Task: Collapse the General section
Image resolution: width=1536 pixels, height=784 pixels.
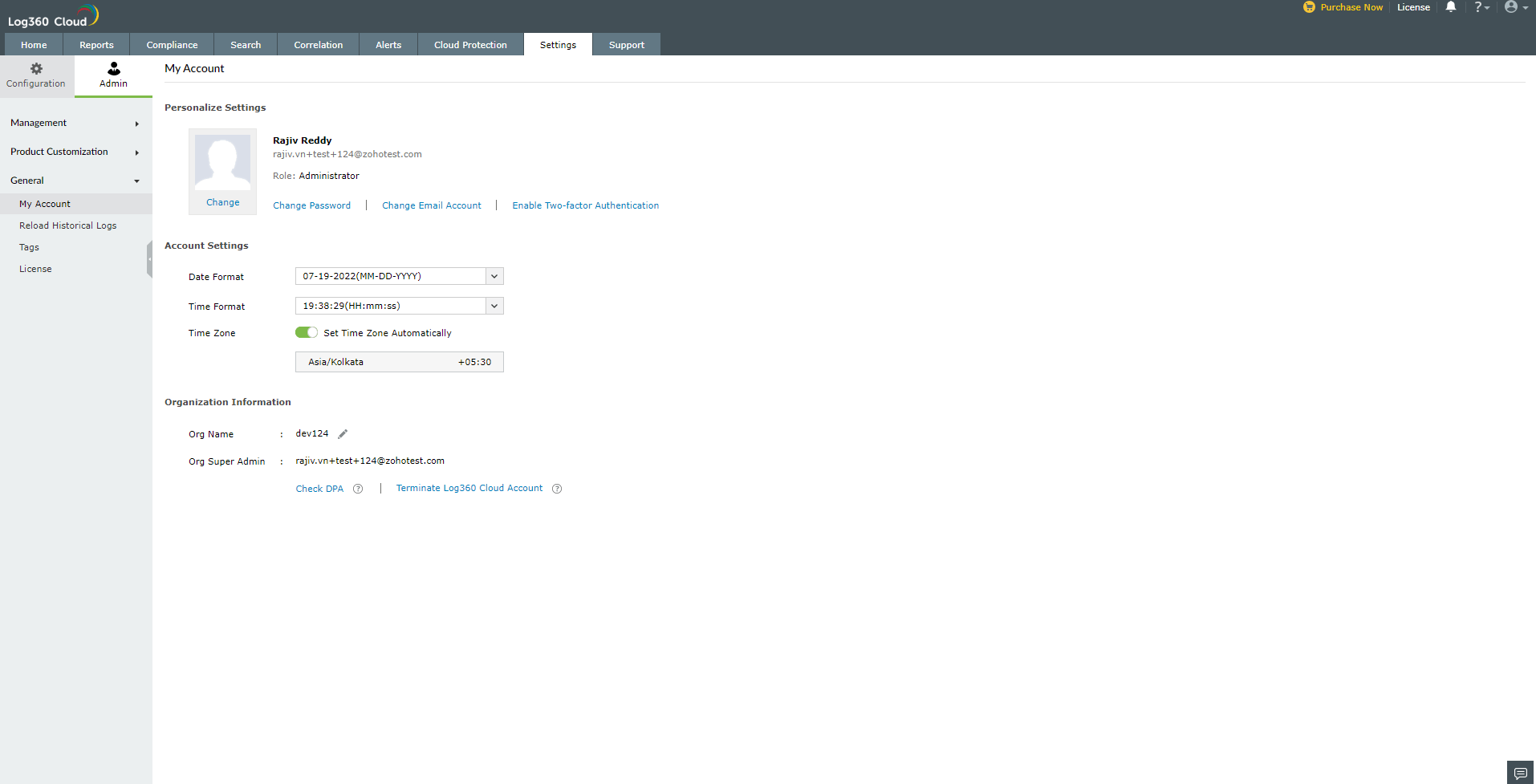Action: tap(75, 181)
